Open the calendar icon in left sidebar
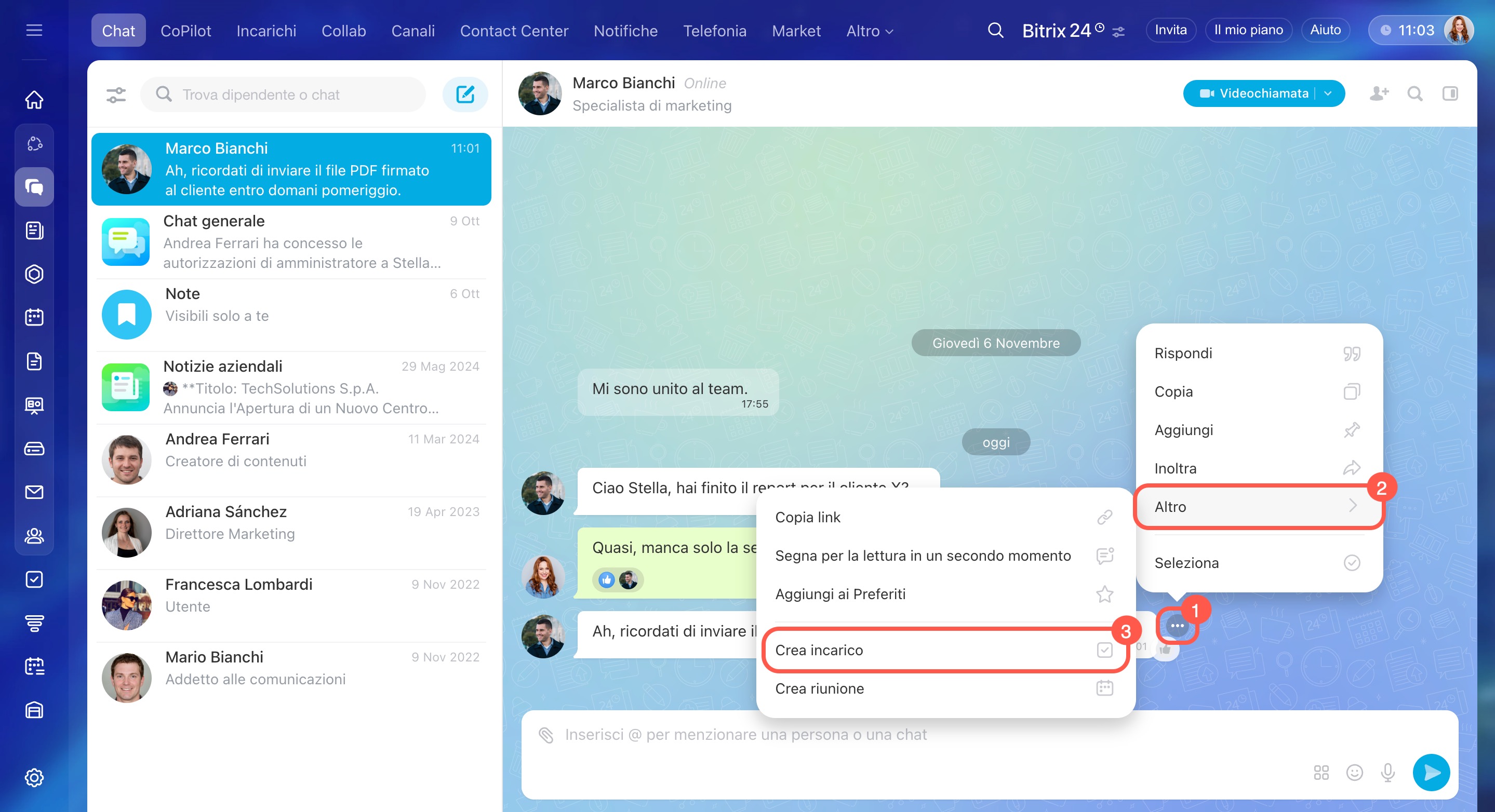Screen dimensions: 1495x812 [34, 317]
